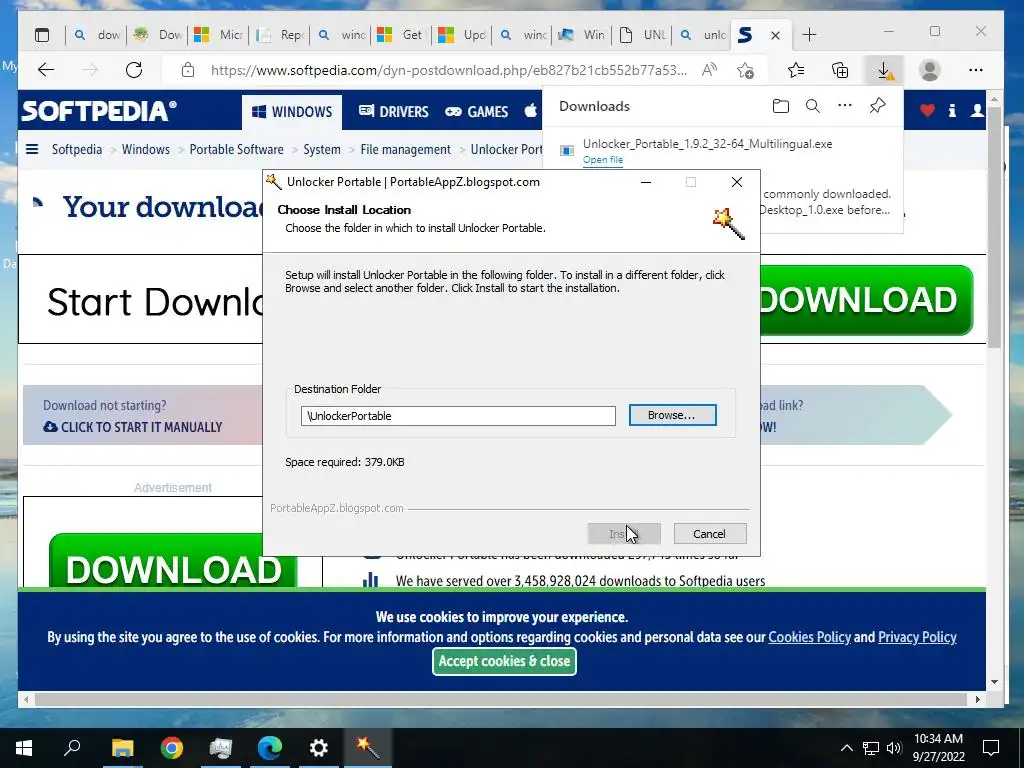This screenshot has height=768, width=1024.
Task: Select the WINDOWS section in Softpedia
Action: click(x=292, y=112)
